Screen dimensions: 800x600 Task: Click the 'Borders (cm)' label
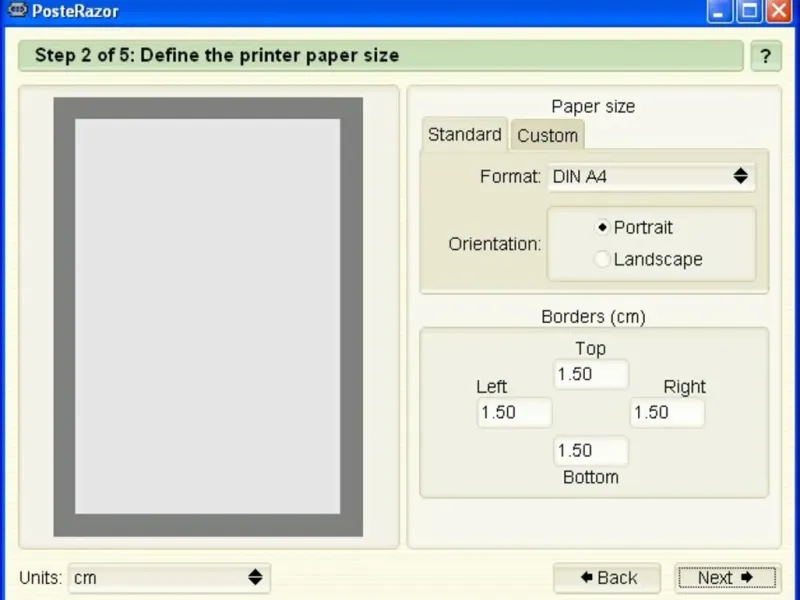pos(593,317)
